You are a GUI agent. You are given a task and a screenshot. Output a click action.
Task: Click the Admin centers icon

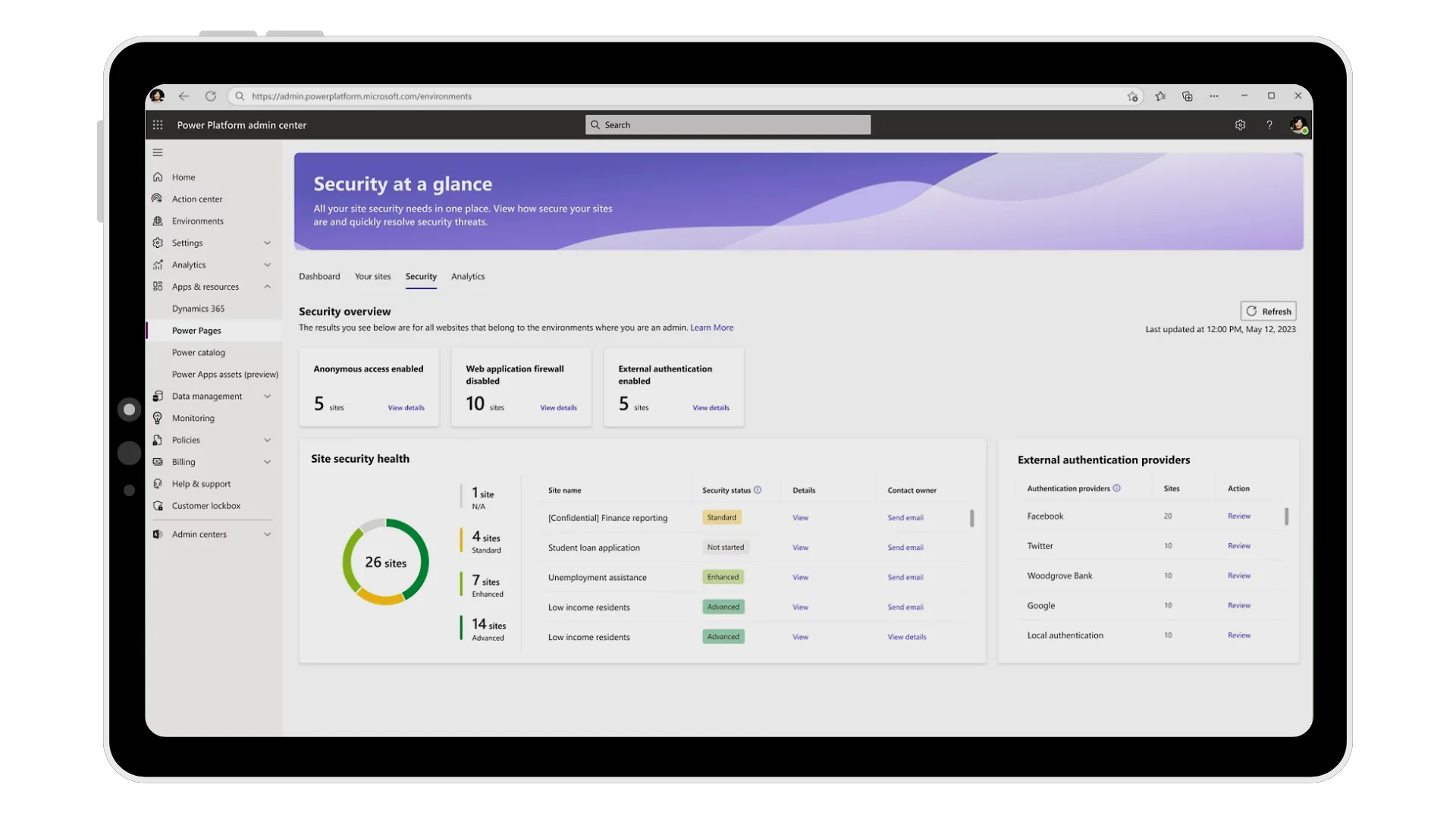(158, 534)
